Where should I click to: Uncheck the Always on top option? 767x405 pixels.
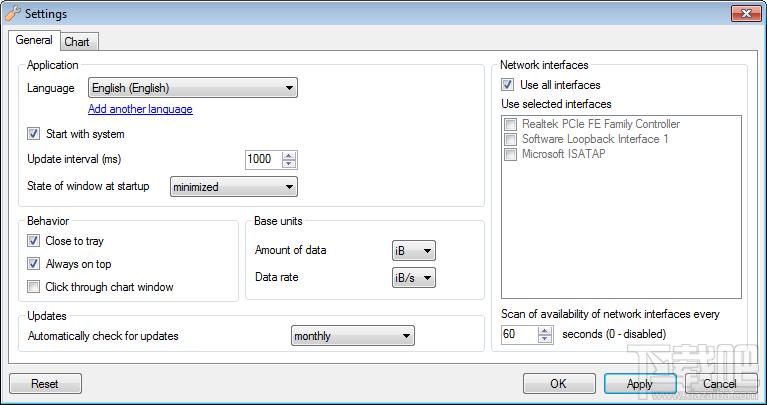(x=34, y=264)
